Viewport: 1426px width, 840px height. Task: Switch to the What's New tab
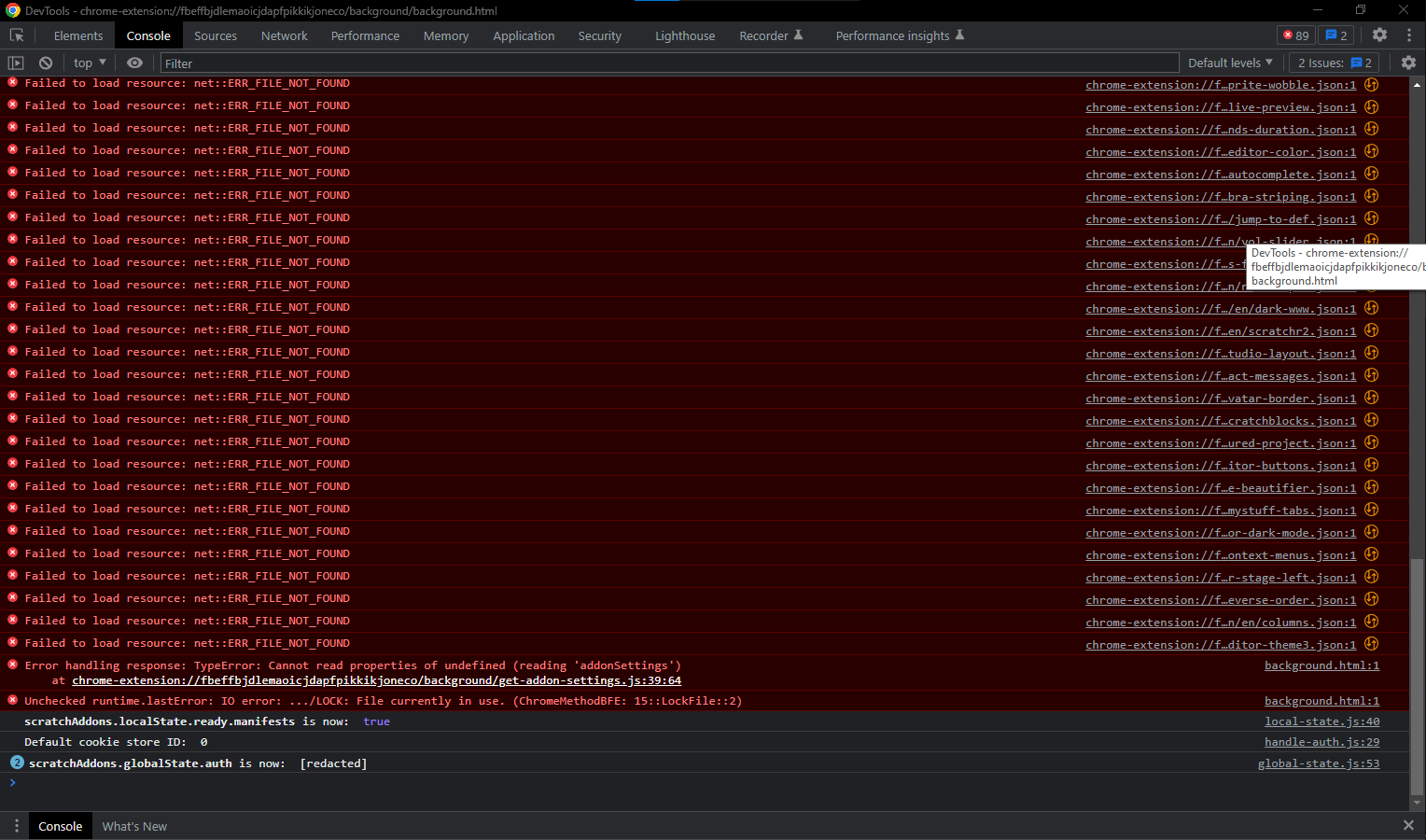pyautogui.click(x=134, y=826)
